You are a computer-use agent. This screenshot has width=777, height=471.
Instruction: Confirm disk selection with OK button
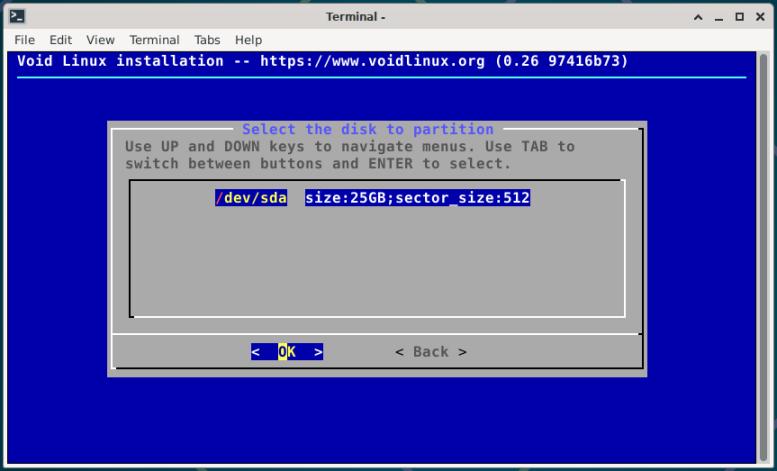(287, 352)
